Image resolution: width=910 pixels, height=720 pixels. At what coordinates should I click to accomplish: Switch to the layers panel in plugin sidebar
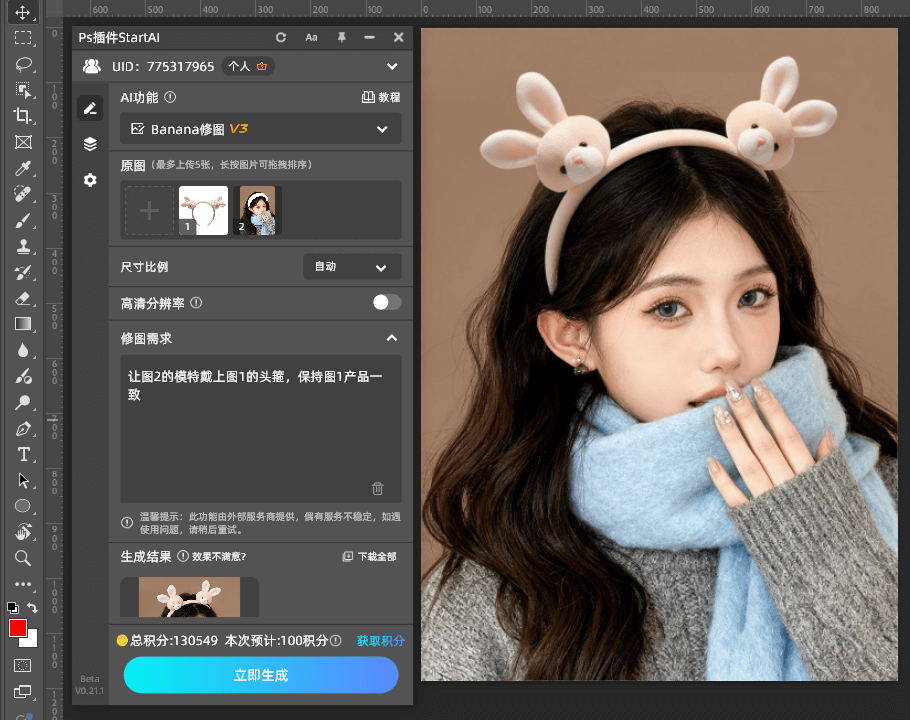point(90,143)
